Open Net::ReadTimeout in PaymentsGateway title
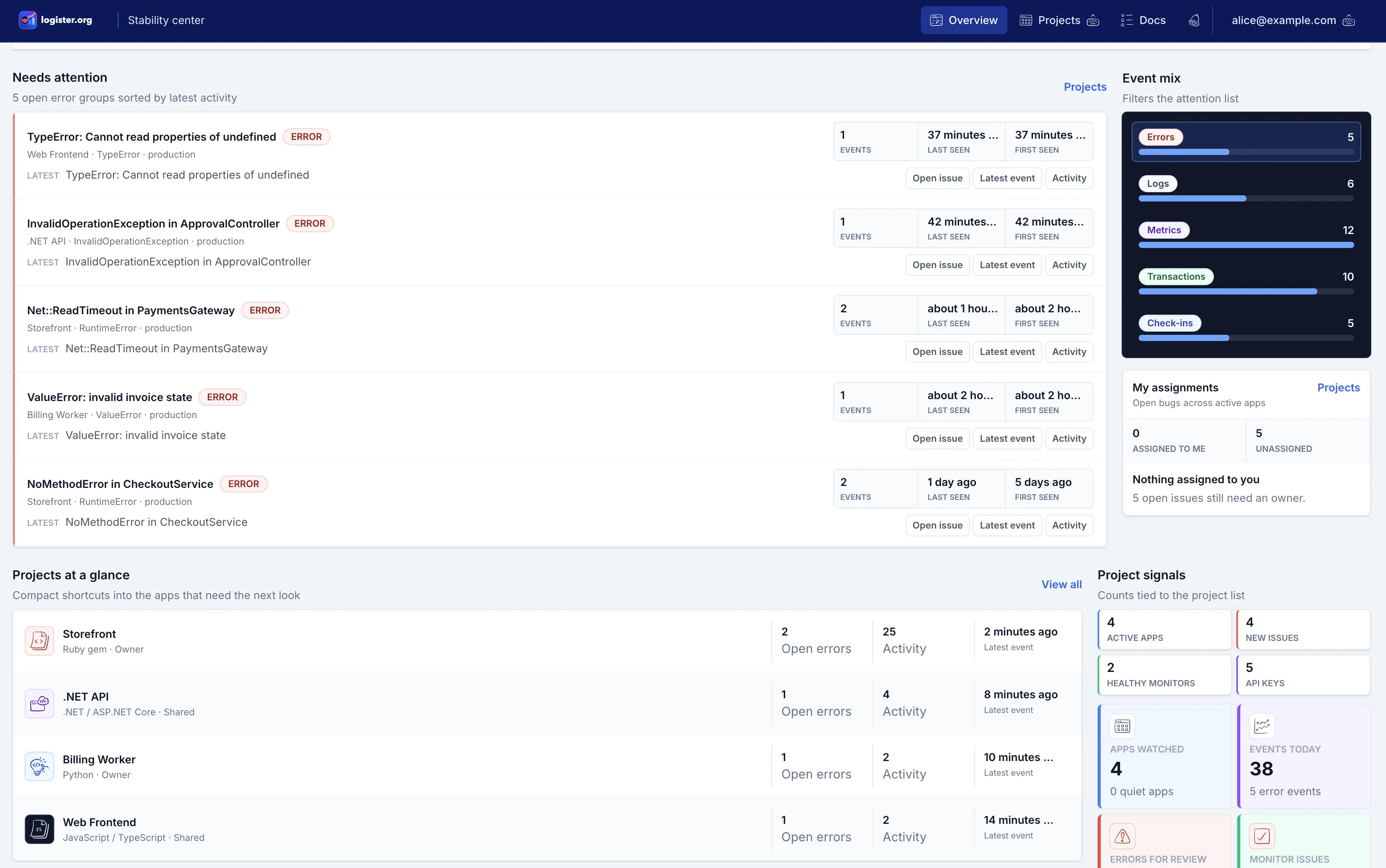The image size is (1386, 868). coord(131,310)
